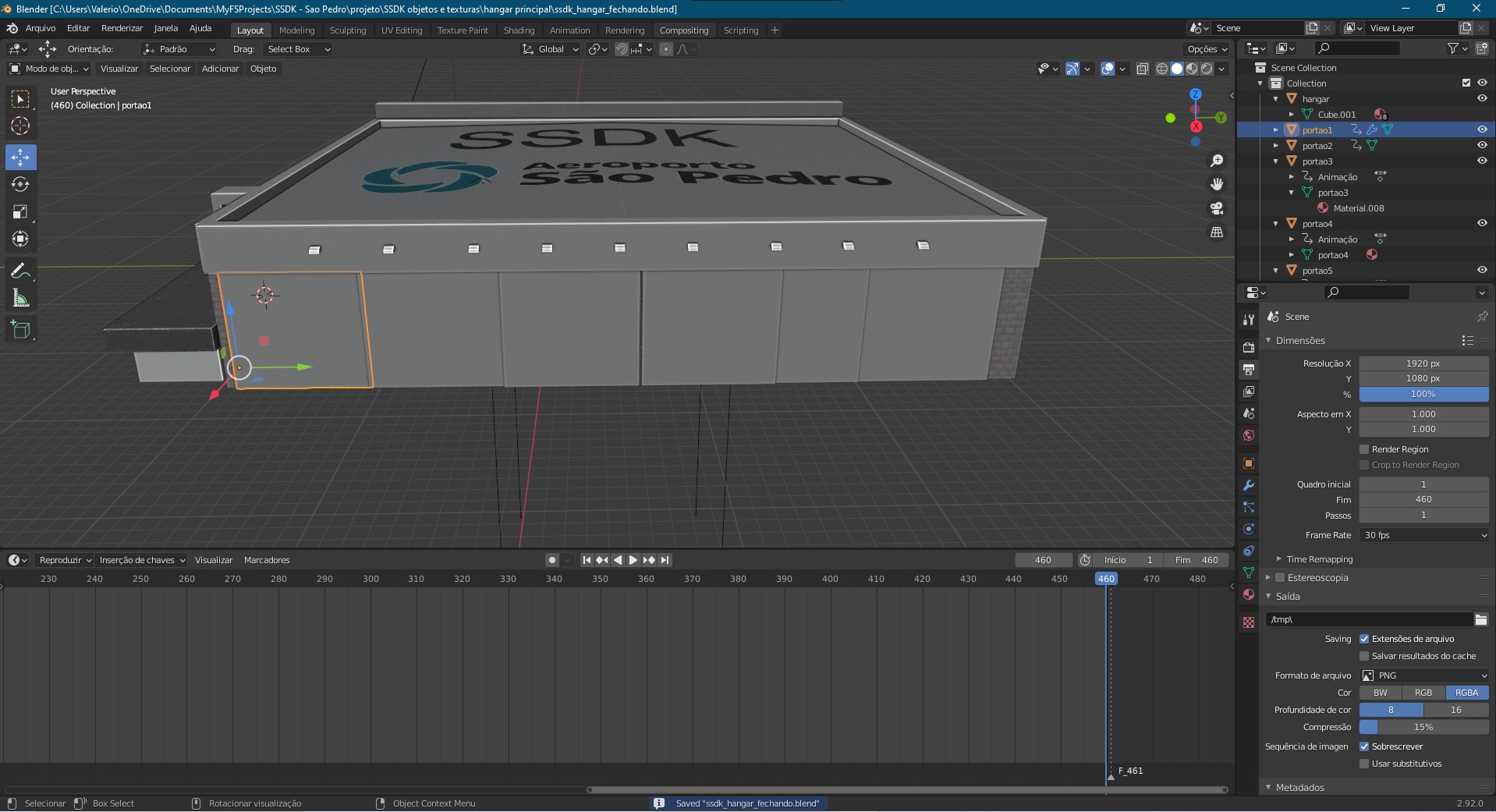
Task: Select the Rotate tool in left toolbar
Action: point(20,185)
